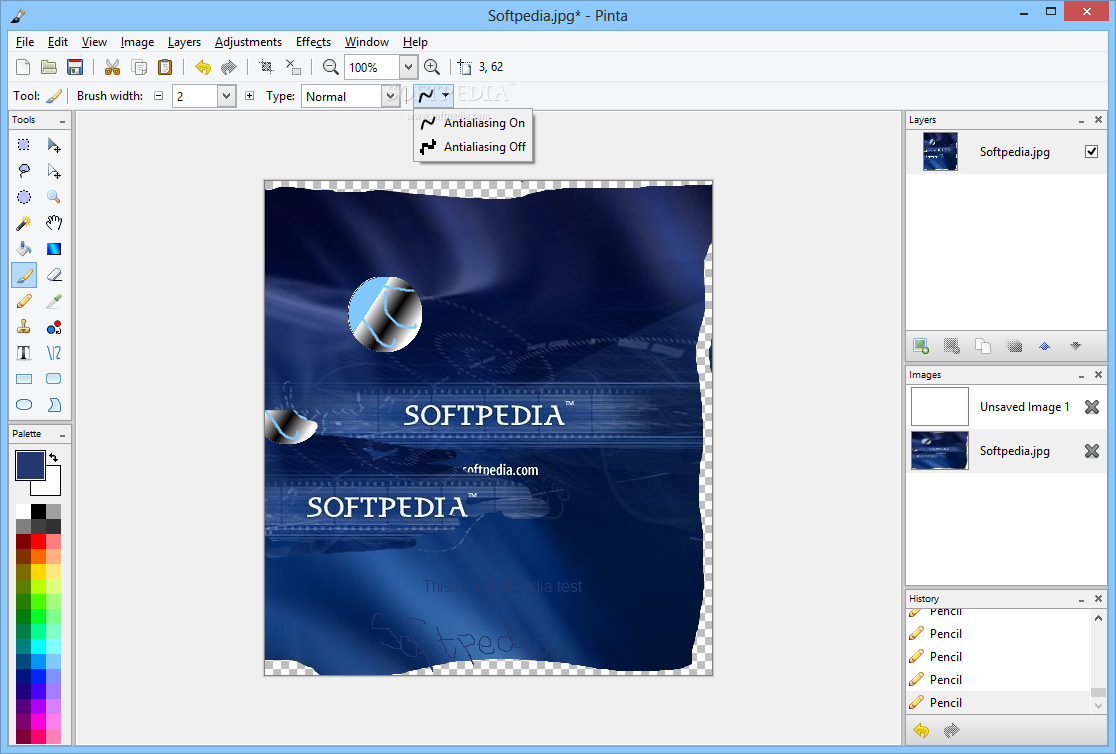Screen dimensions: 1116x754
Task: Minimize the History panel
Action: (1081, 599)
